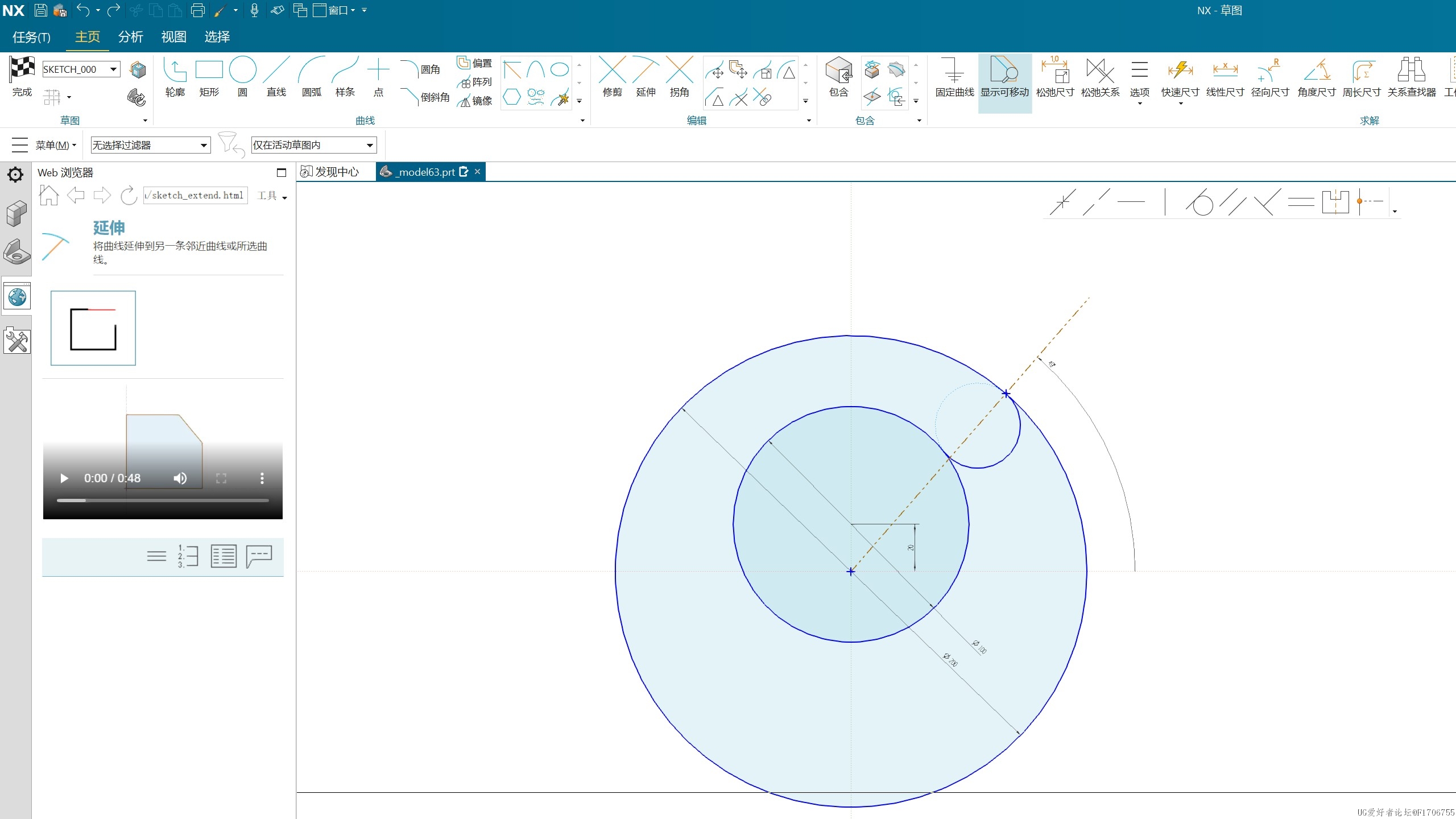Click the extend example thumbnail image
This screenshot has height=819, width=1456.
[x=93, y=328]
